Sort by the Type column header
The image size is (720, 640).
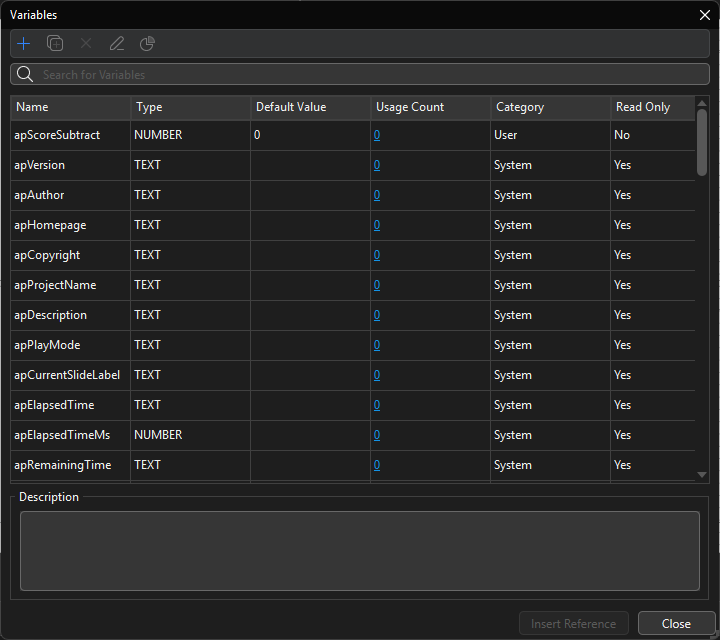tap(190, 107)
